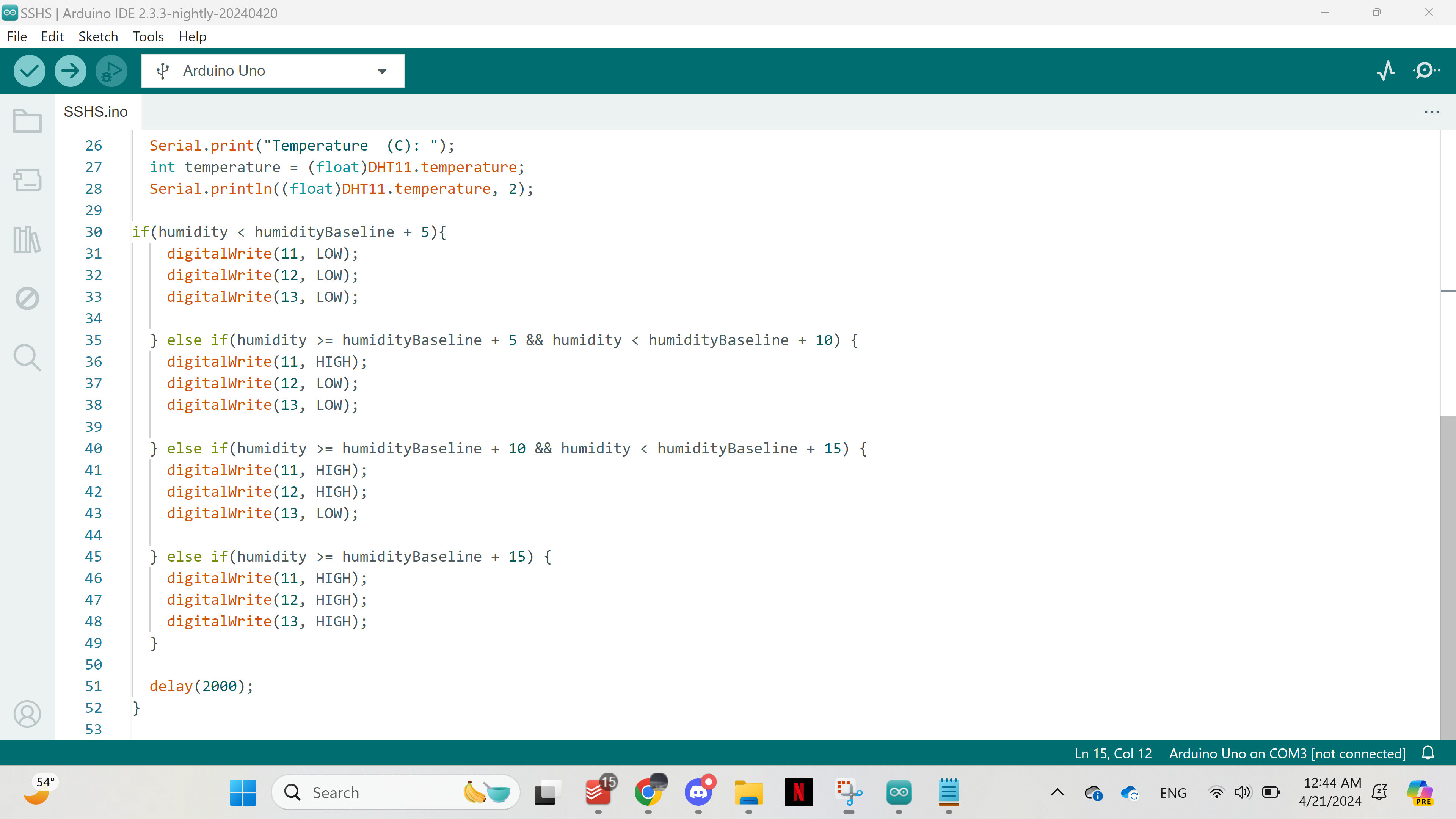
Task: Open the Serial Monitor
Action: click(1426, 71)
